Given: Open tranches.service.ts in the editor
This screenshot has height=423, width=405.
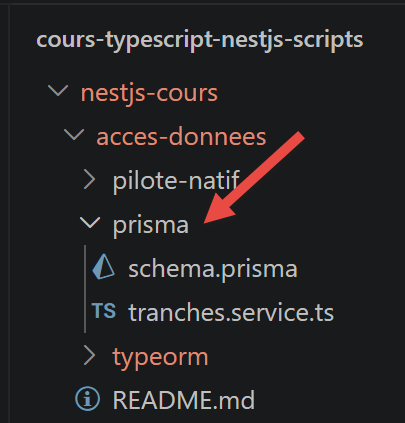Looking at the screenshot, I should (x=231, y=313).
